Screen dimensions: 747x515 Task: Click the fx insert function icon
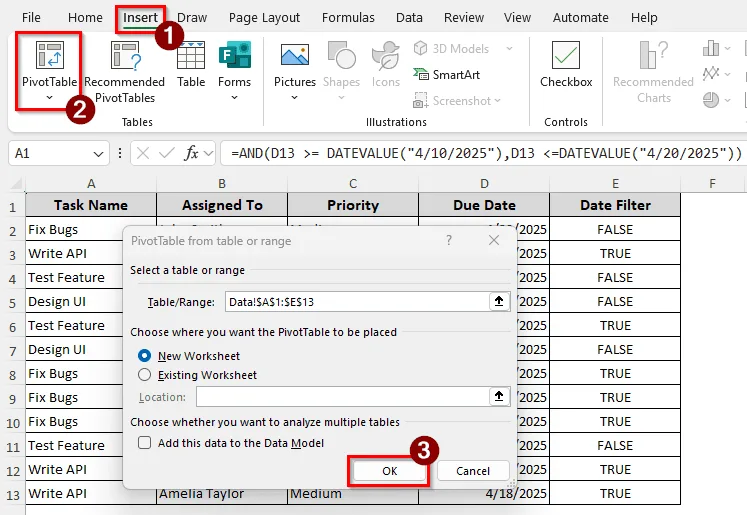coord(191,153)
